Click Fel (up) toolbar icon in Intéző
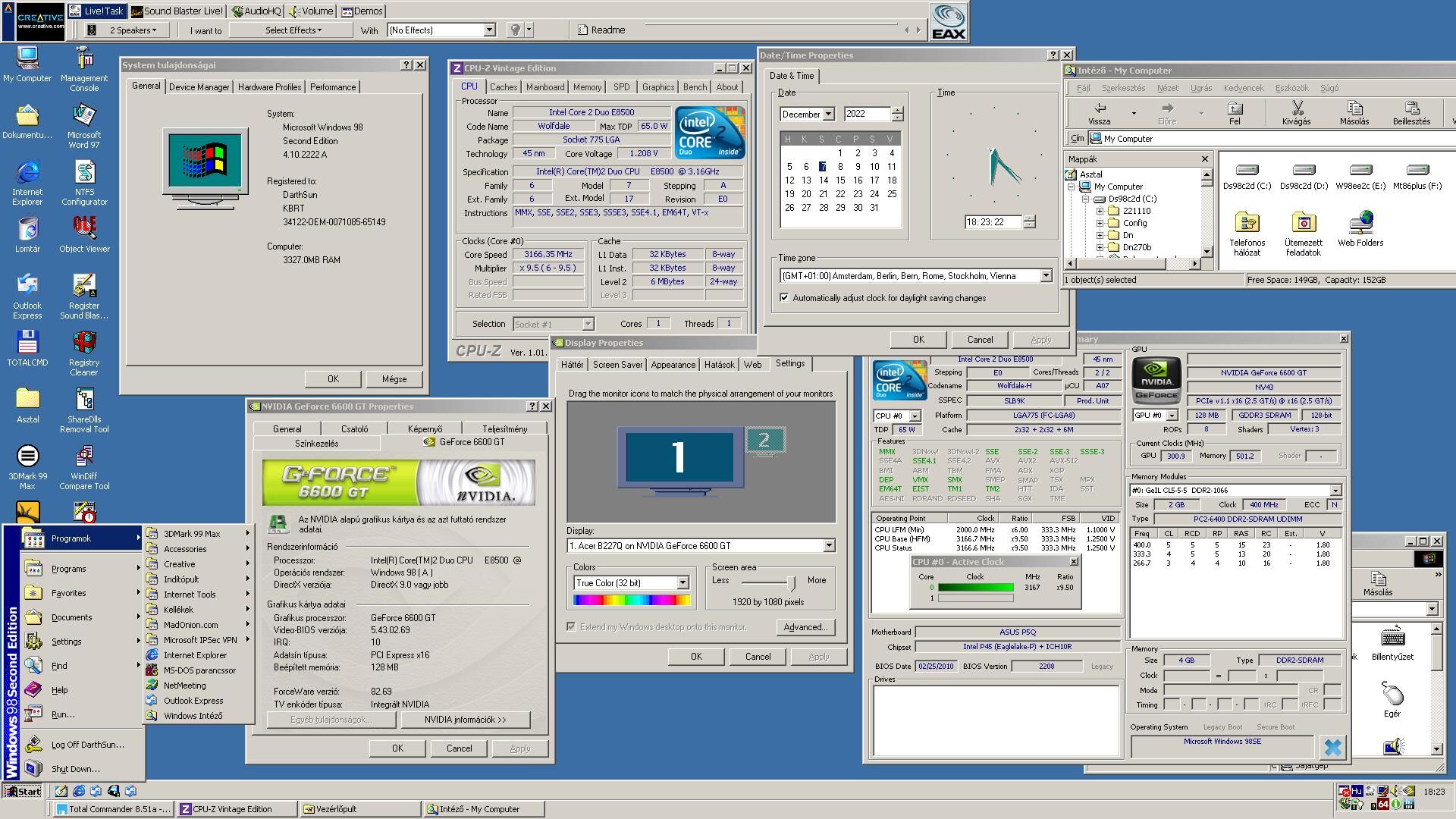 point(1235,113)
